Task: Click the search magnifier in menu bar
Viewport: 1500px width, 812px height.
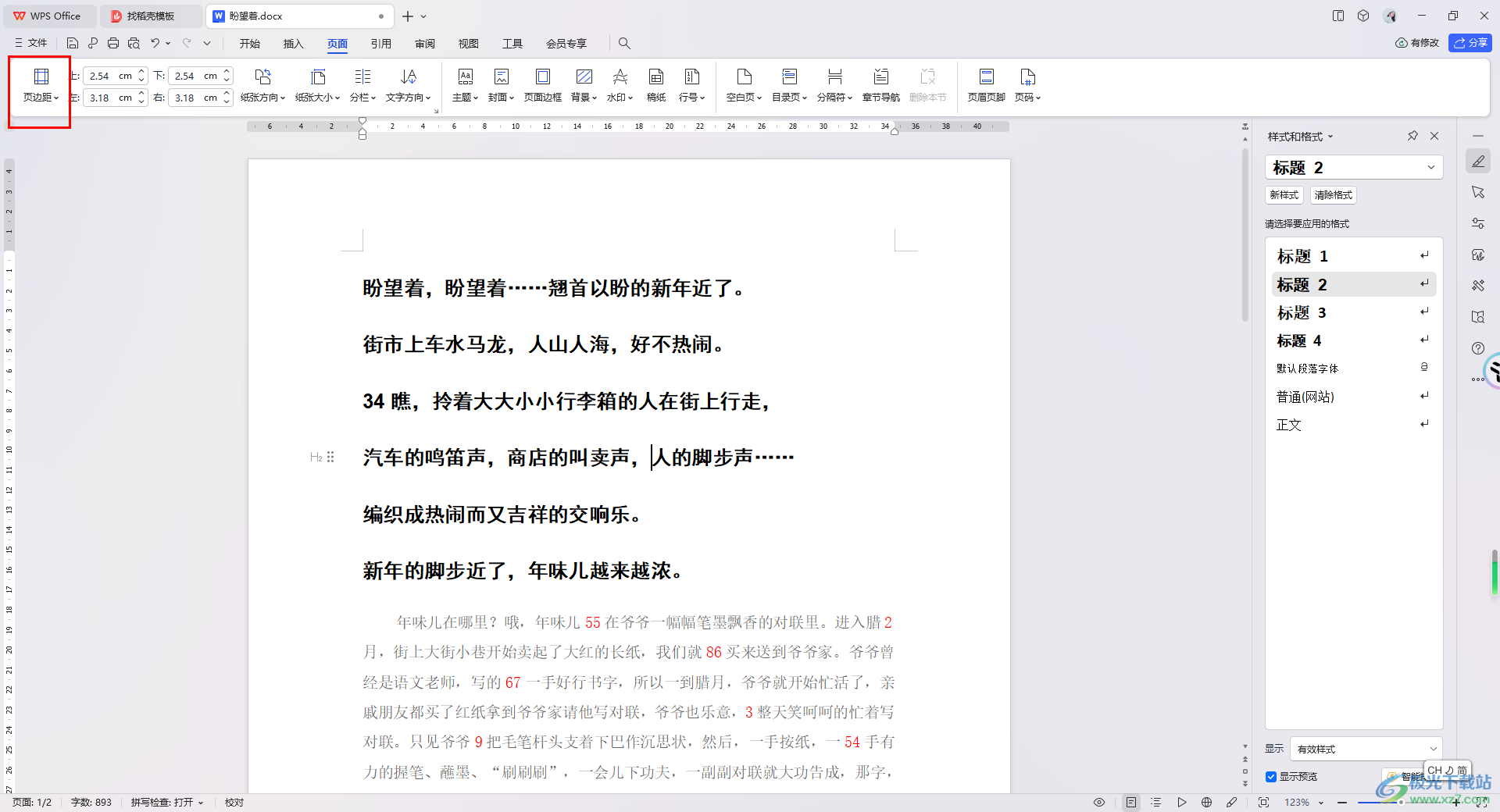Action: [x=624, y=44]
